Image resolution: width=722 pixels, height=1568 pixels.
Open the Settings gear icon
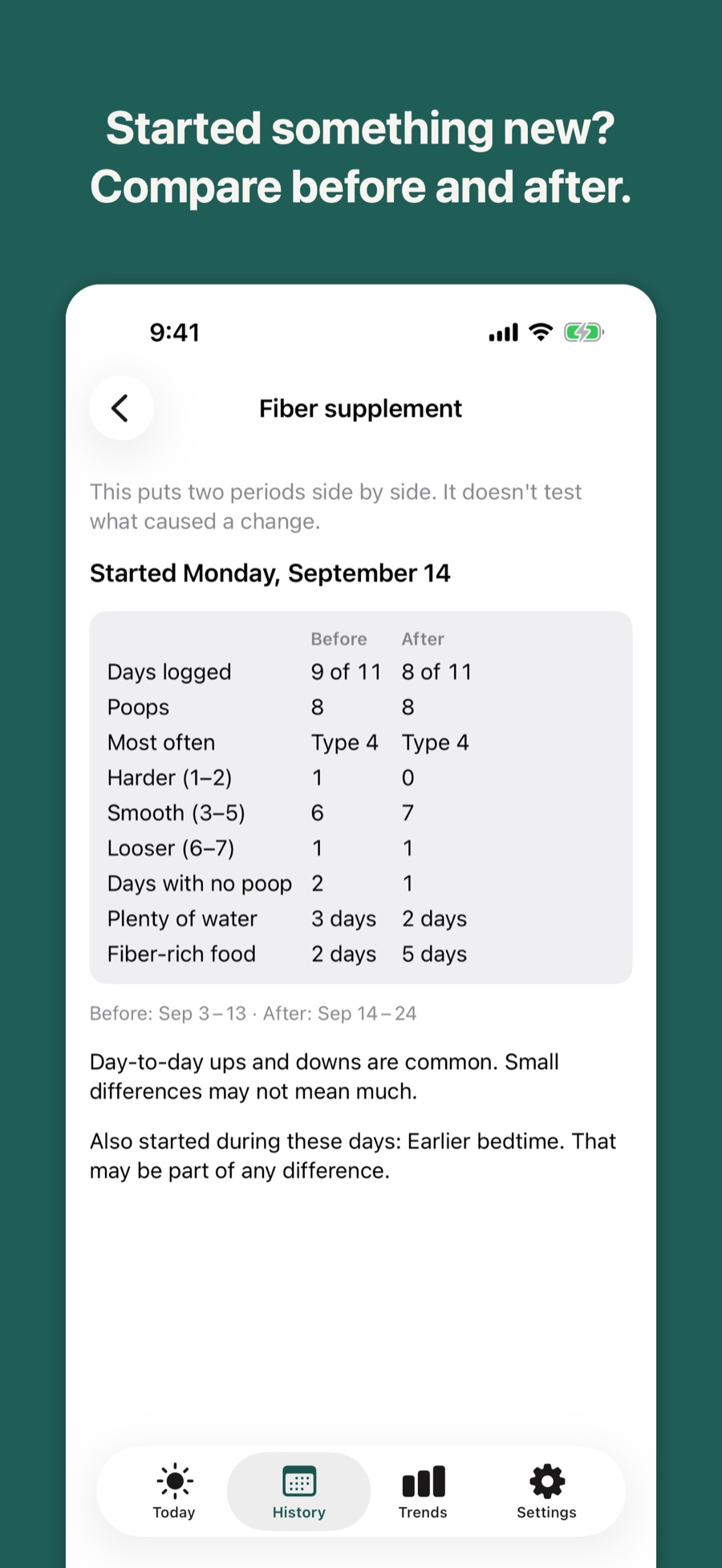click(547, 1481)
